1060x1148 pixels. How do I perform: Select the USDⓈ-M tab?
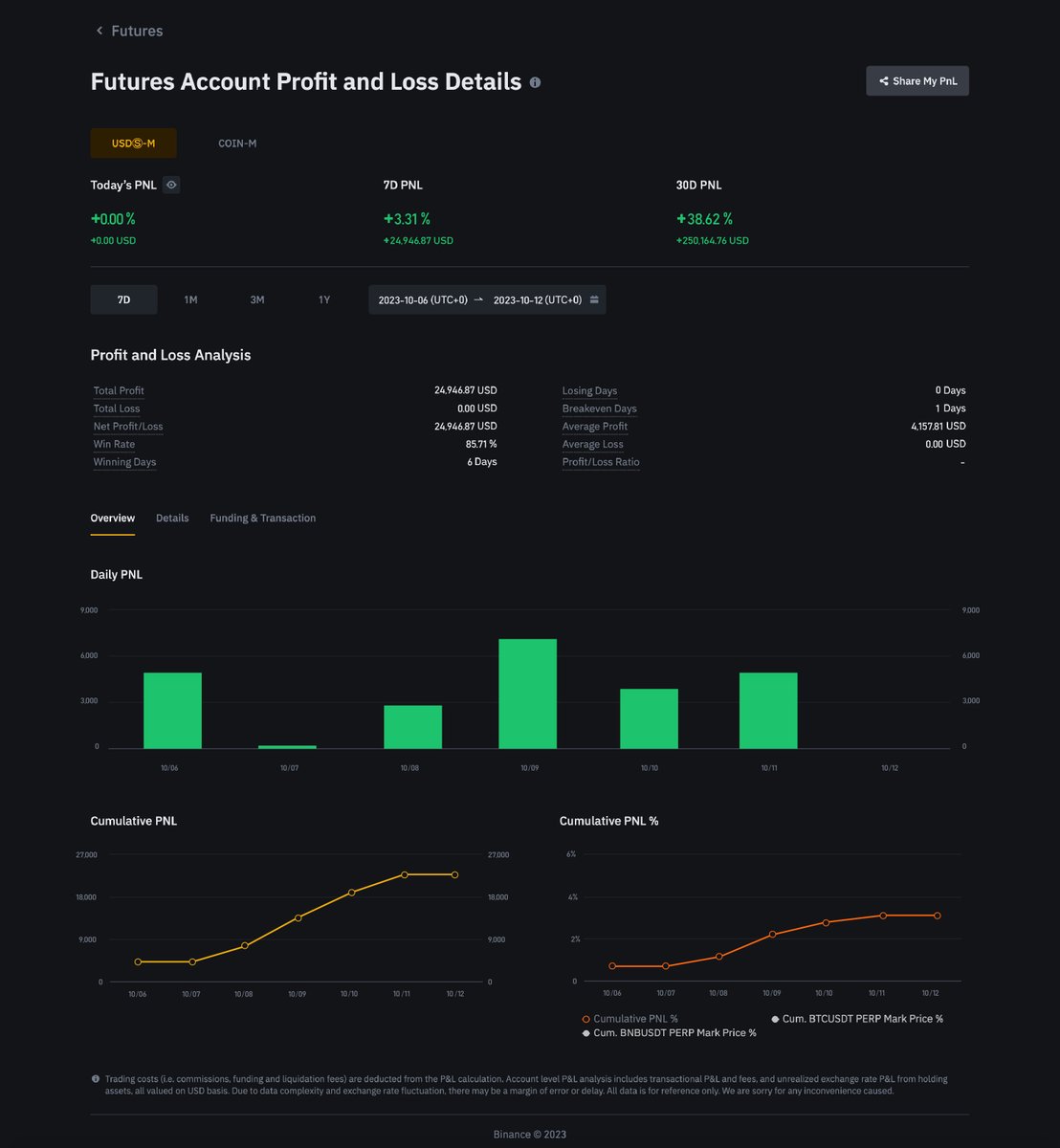click(133, 143)
